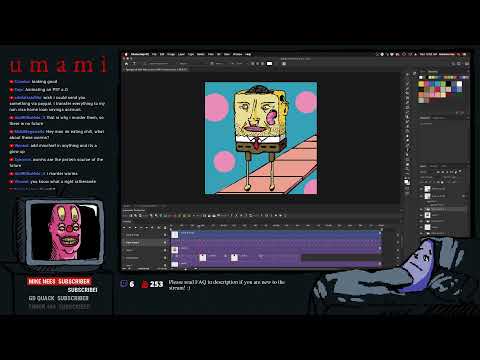Switch to the Swatches panel tab
The image size is (480, 360).
click(433, 72)
